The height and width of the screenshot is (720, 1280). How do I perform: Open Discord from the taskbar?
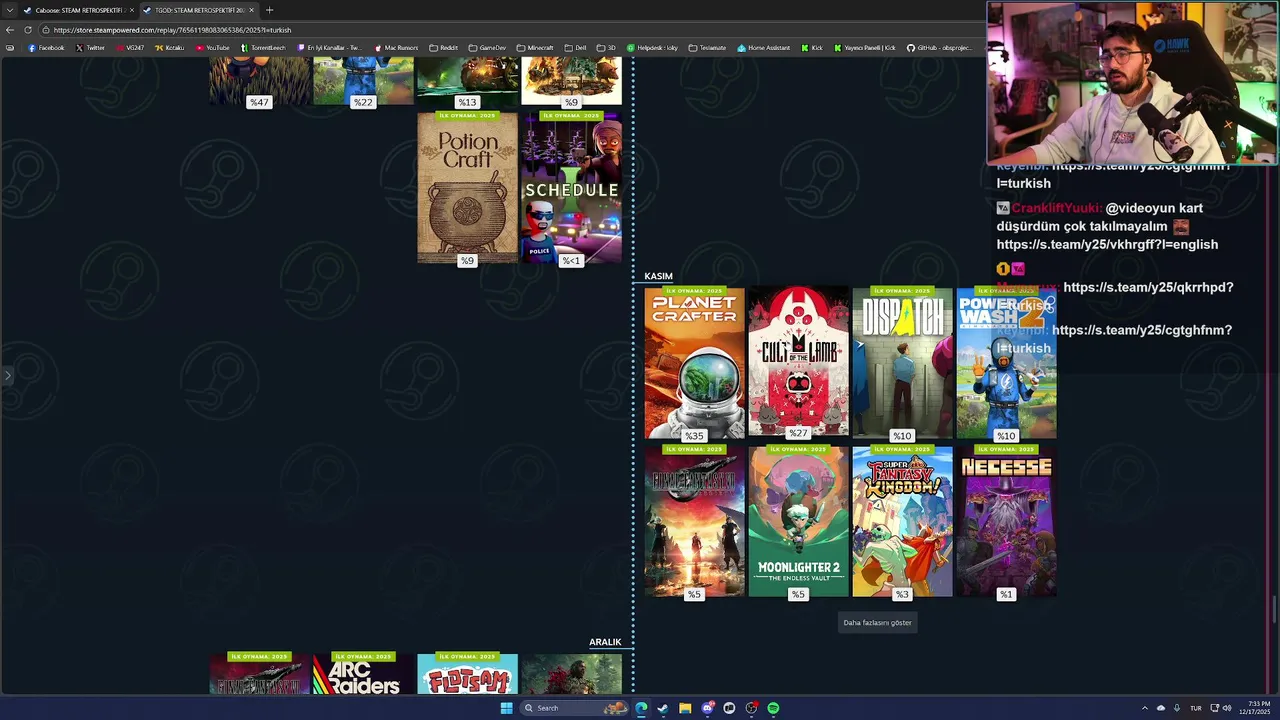tap(707, 708)
